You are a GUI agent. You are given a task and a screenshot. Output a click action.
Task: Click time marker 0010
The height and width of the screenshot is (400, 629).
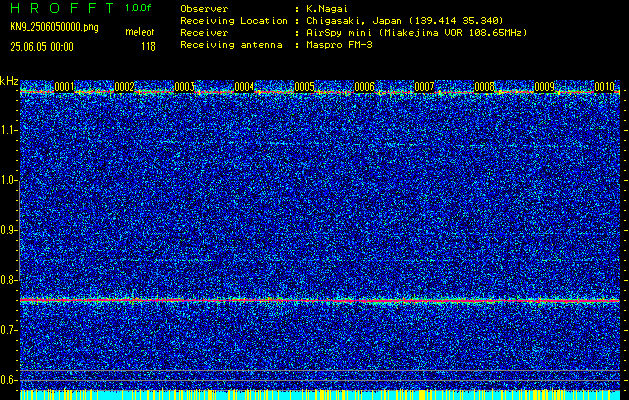pyautogui.click(x=605, y=87)
